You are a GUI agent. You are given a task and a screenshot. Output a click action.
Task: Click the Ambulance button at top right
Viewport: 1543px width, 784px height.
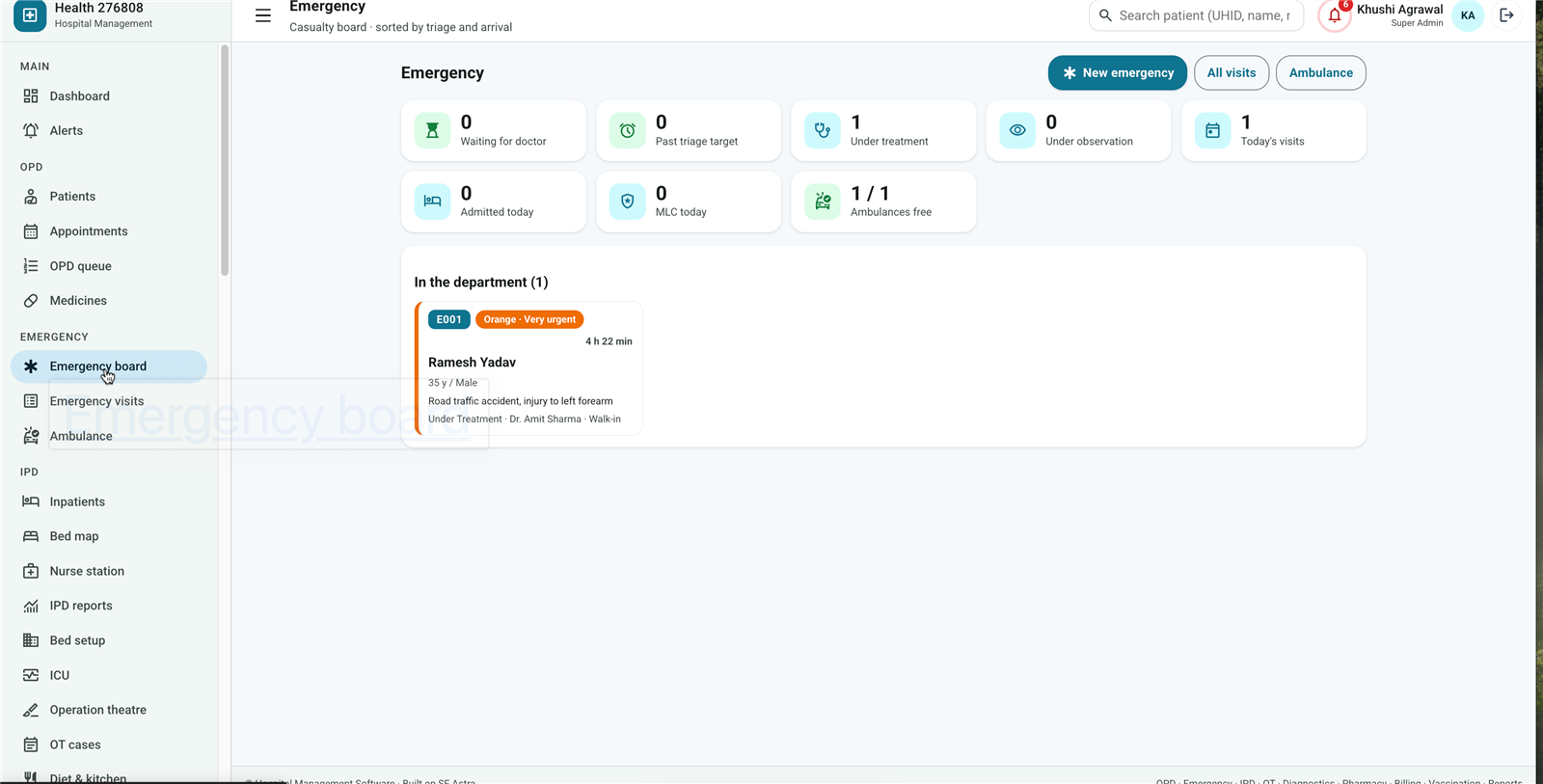[1321, 73]
